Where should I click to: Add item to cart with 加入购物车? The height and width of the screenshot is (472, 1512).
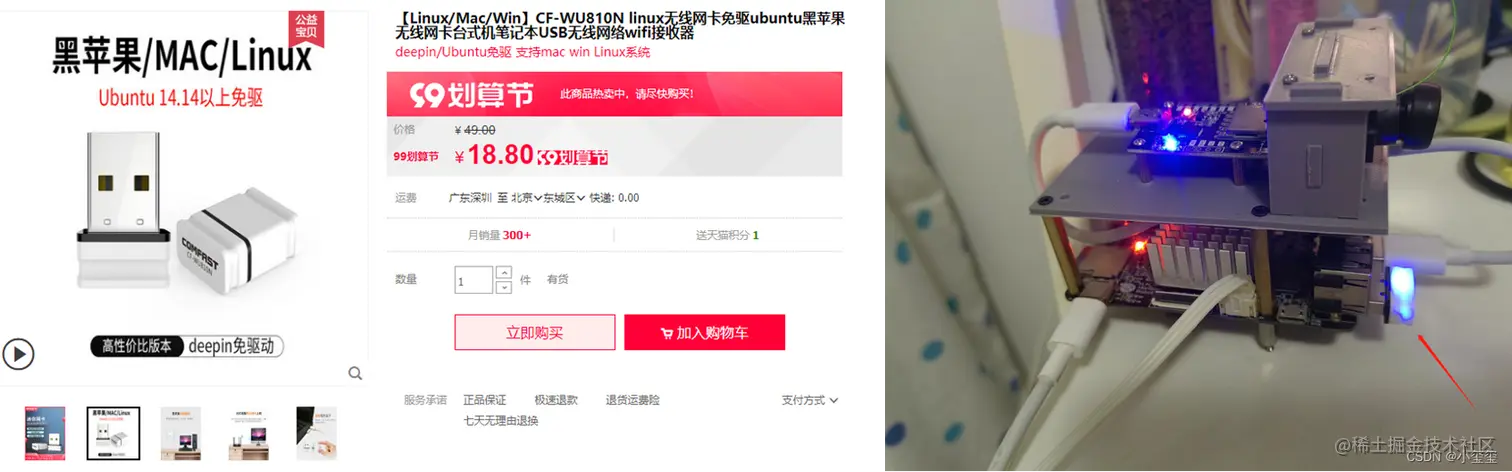(704, 333)
